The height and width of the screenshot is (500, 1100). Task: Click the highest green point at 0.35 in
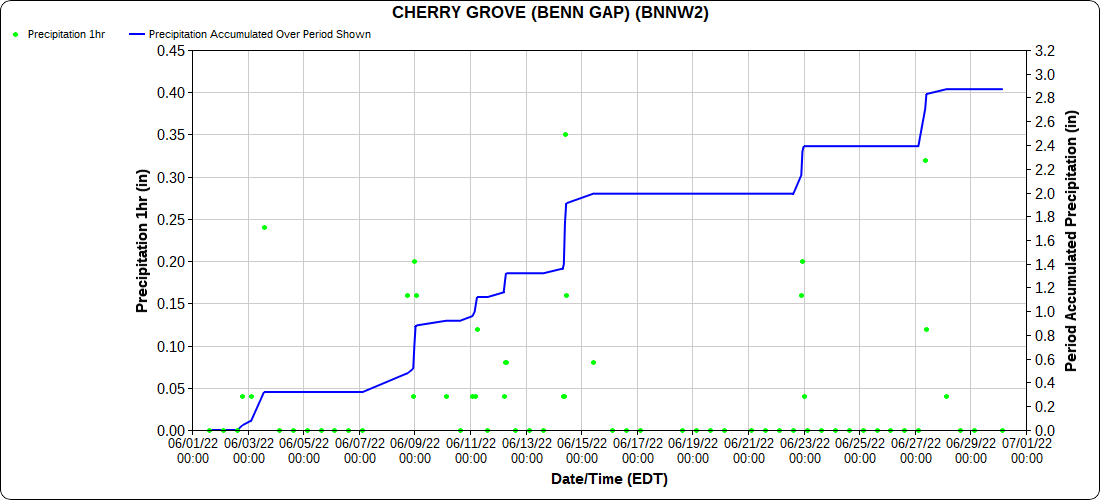[565, 134]
